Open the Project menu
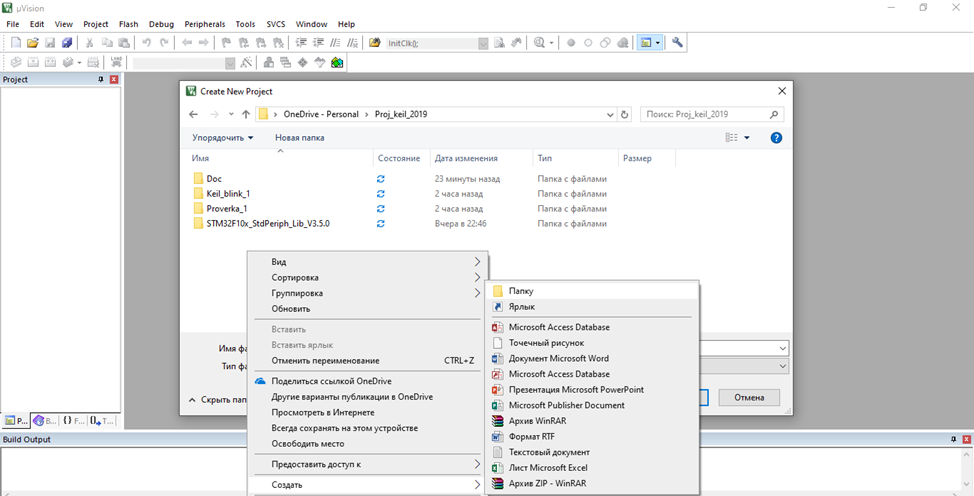 pos(96,24)
